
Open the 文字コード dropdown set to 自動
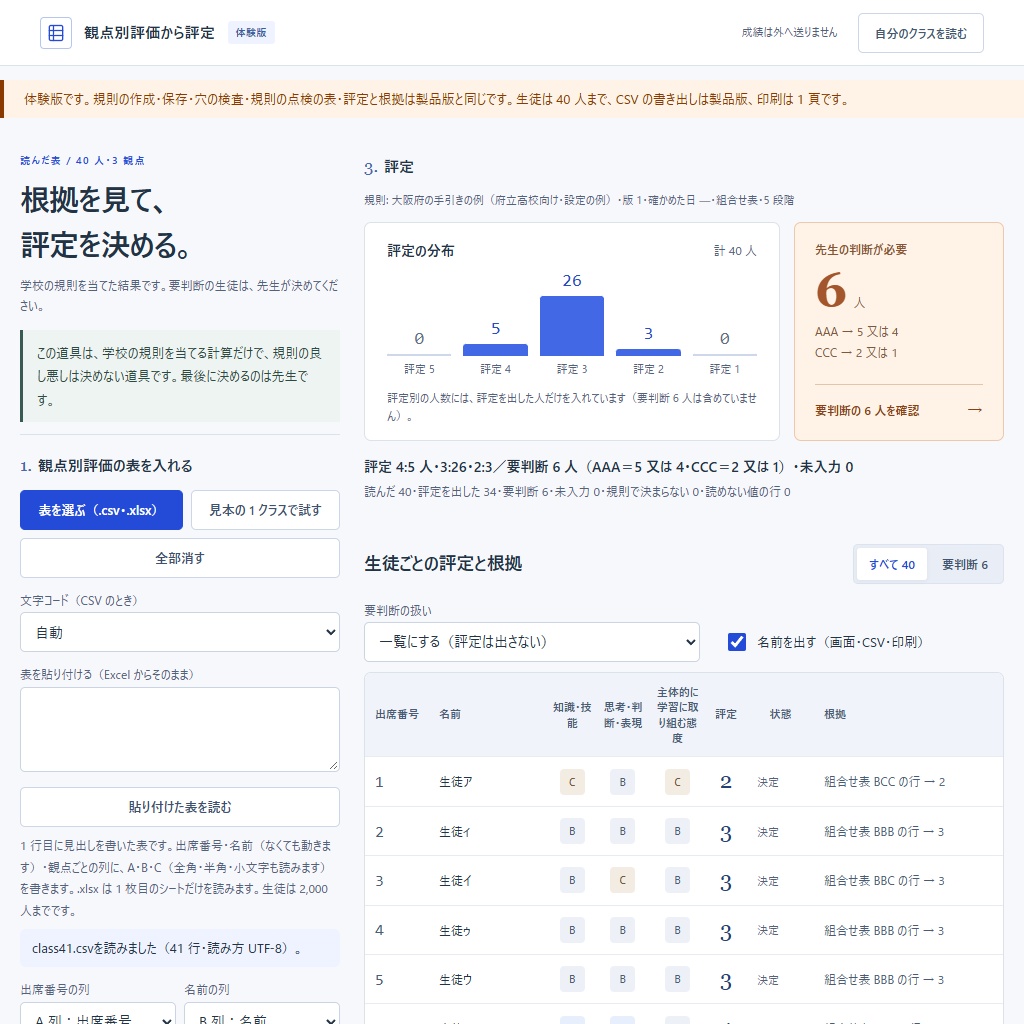pos(180,632)
